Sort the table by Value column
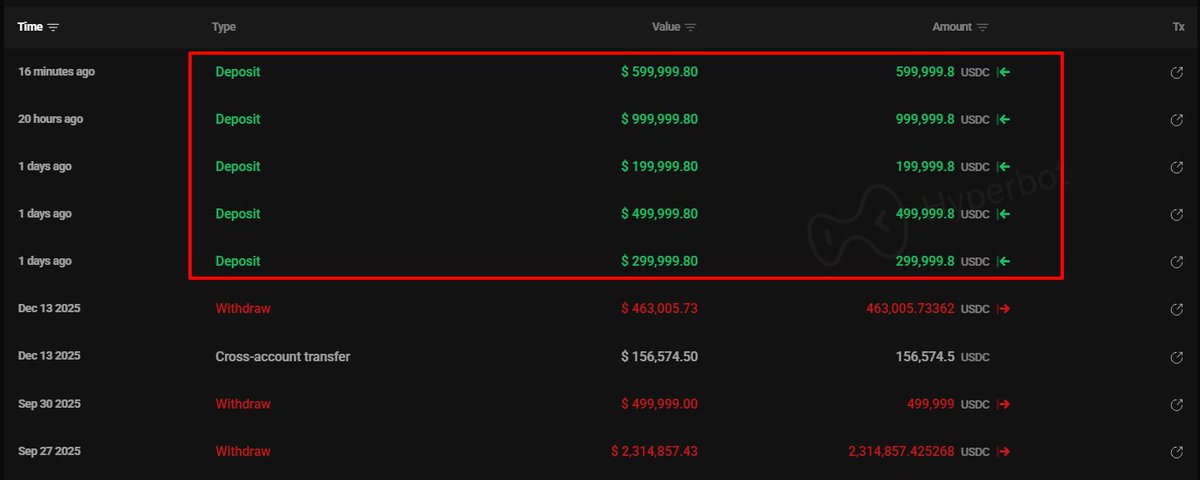Screen dimensions: 1200x480 click(690, 27)
